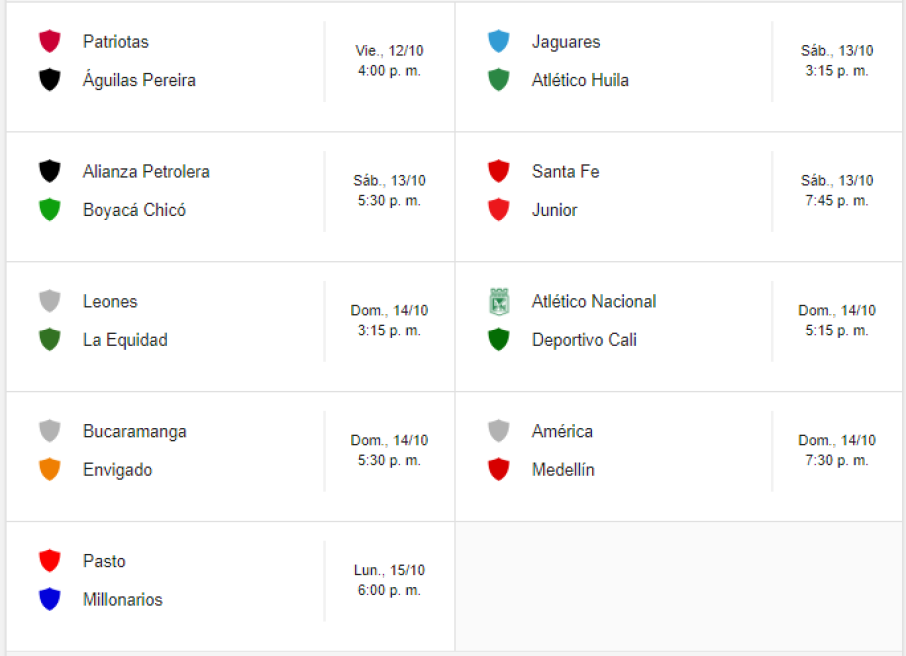Select the Atlético Nacional team crest
This screenshot has height=656, width=906.
tap(499, 301)
